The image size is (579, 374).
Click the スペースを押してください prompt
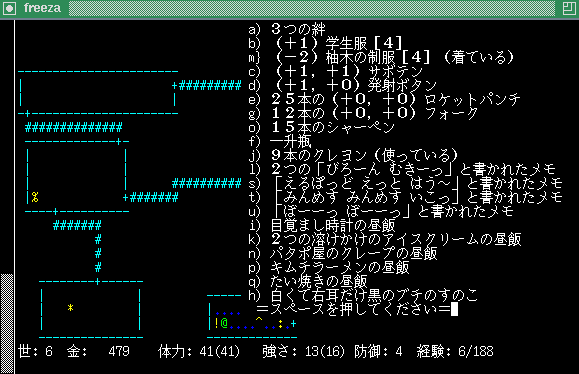353,309
